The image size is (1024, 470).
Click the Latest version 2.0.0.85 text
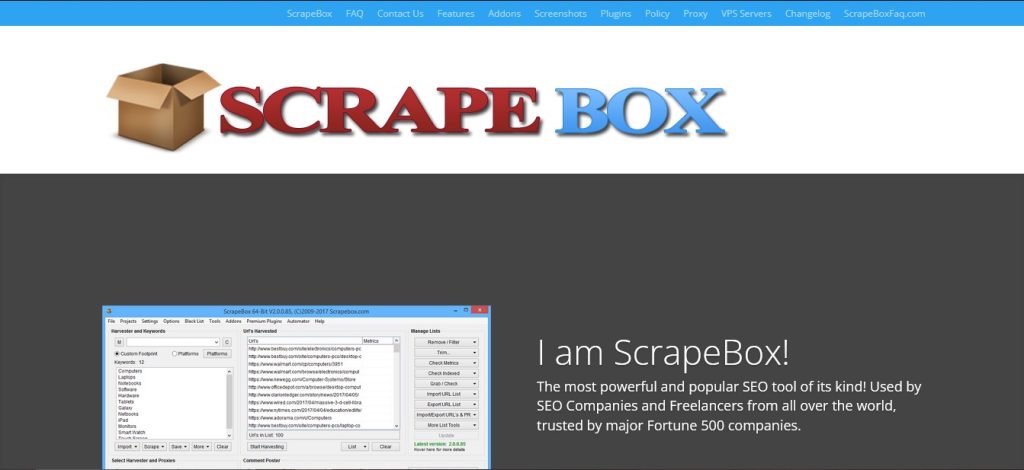tap(440, 444)
